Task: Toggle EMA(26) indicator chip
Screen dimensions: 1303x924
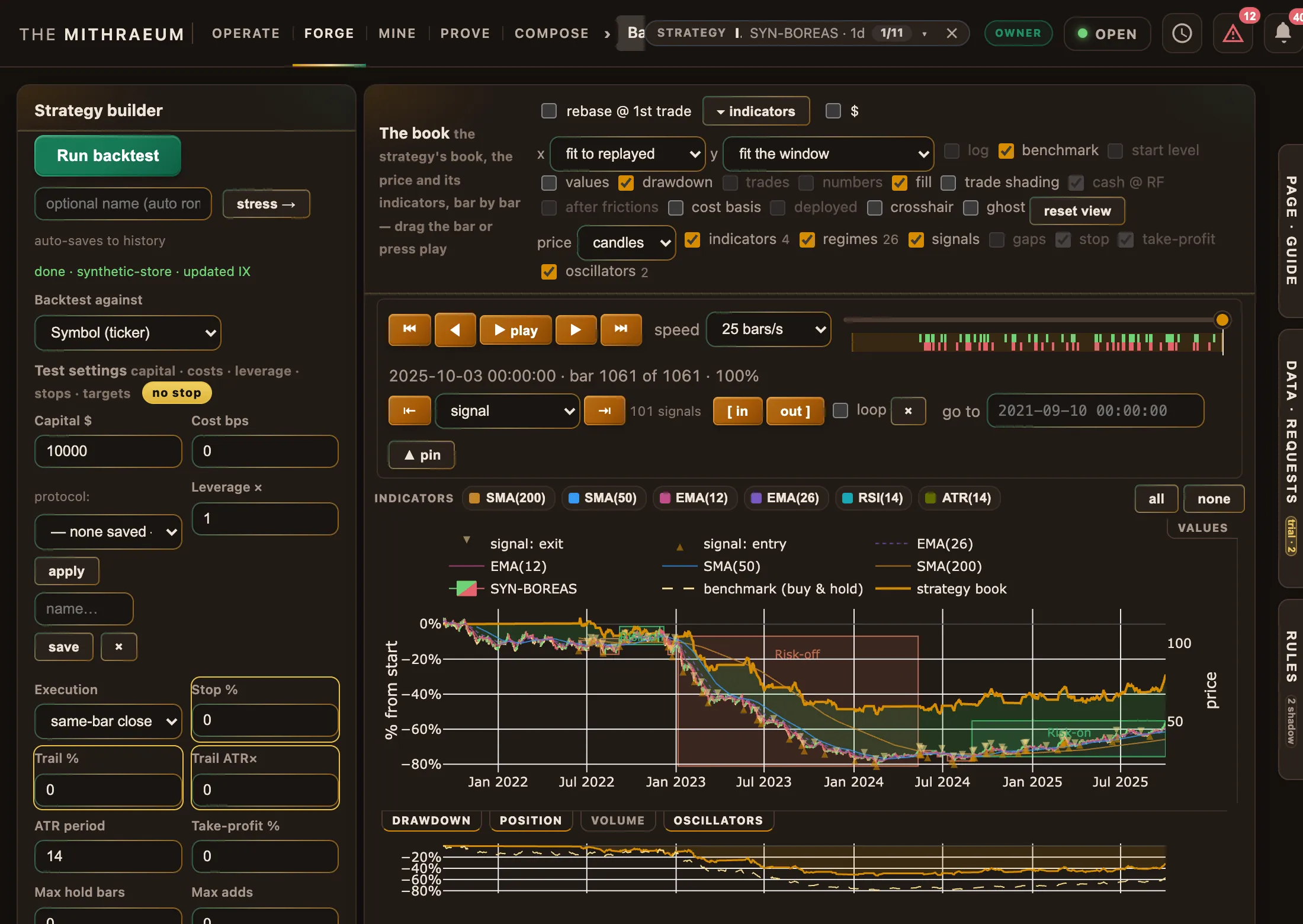Action: [x=785, y=498]
